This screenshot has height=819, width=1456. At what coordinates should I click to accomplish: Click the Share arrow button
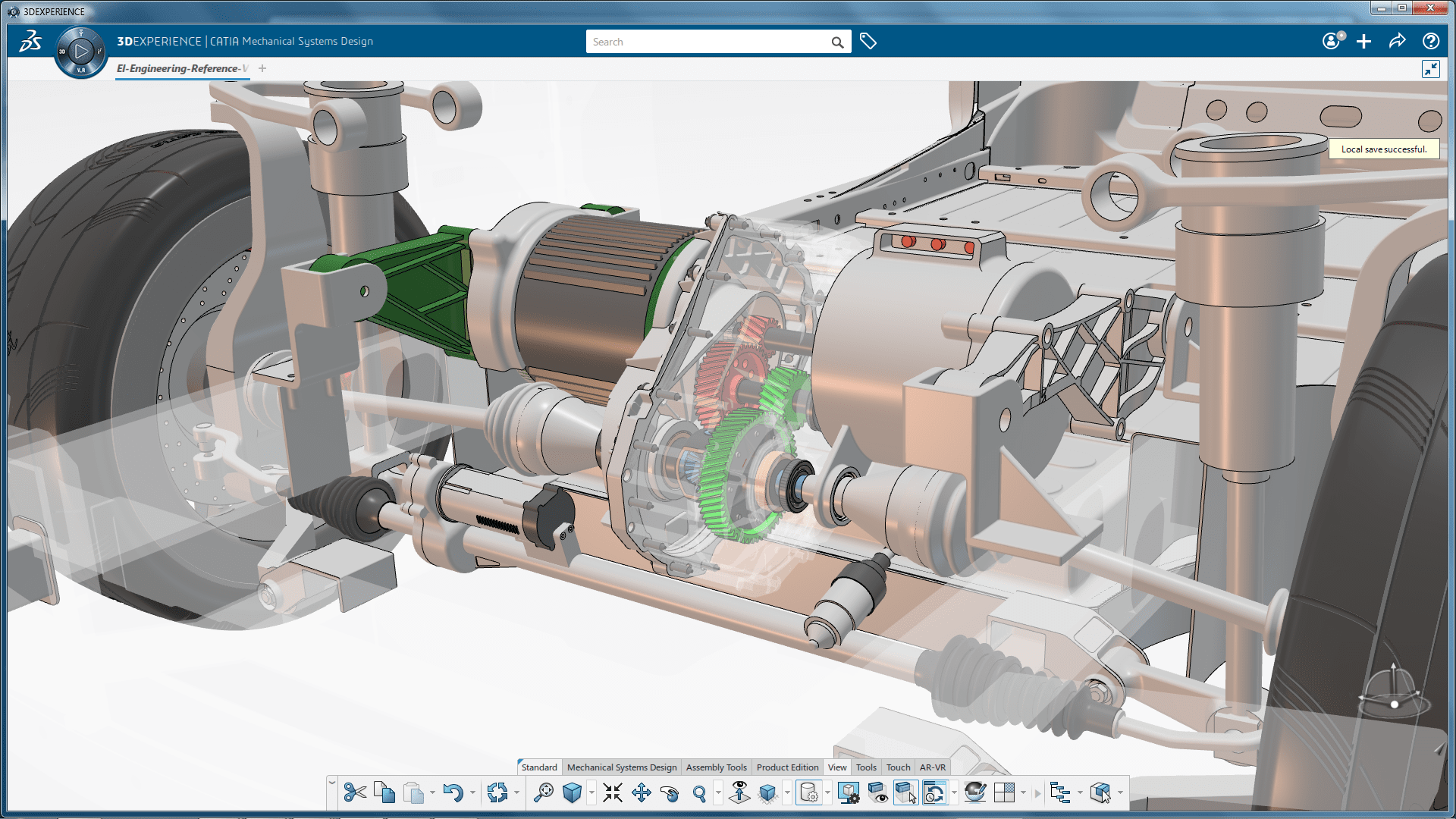click(1397, 42)
